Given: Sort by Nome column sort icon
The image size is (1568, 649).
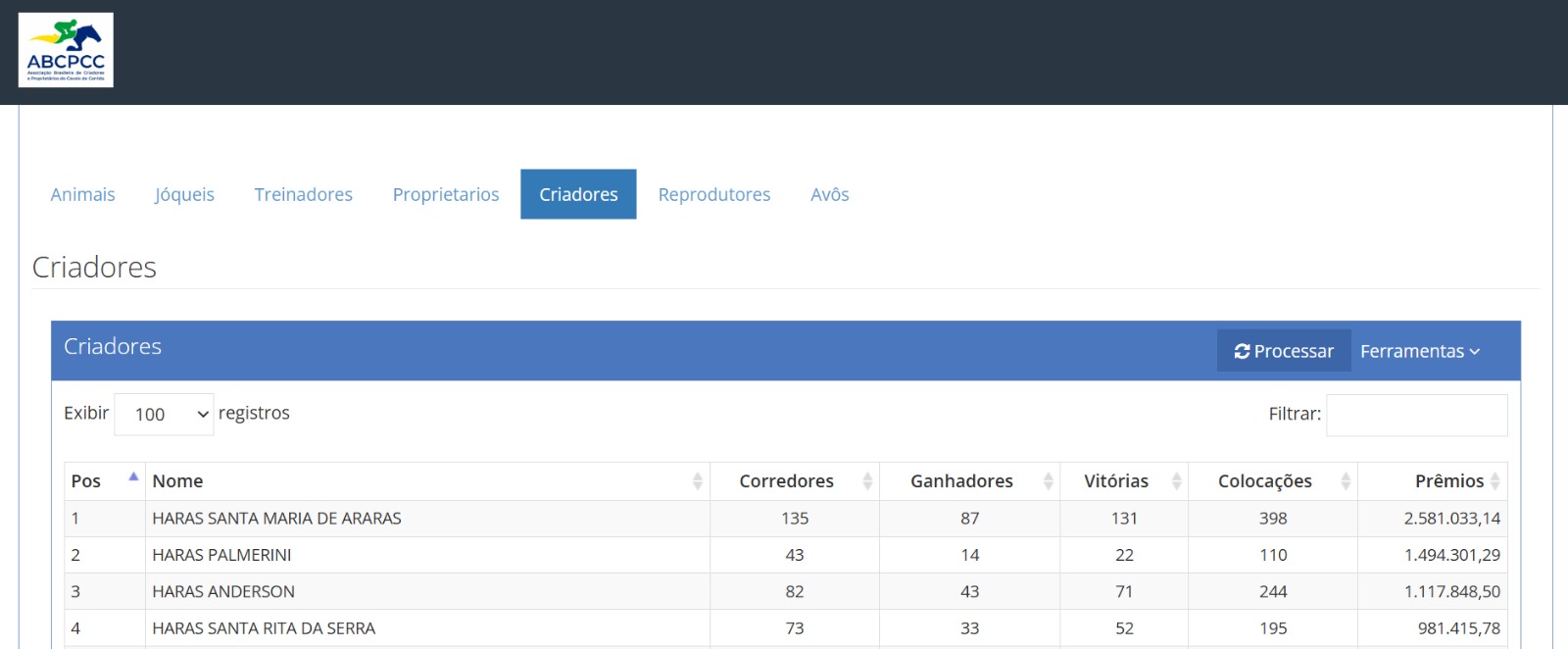Looking at the screenshot, I should pos(697,481).
